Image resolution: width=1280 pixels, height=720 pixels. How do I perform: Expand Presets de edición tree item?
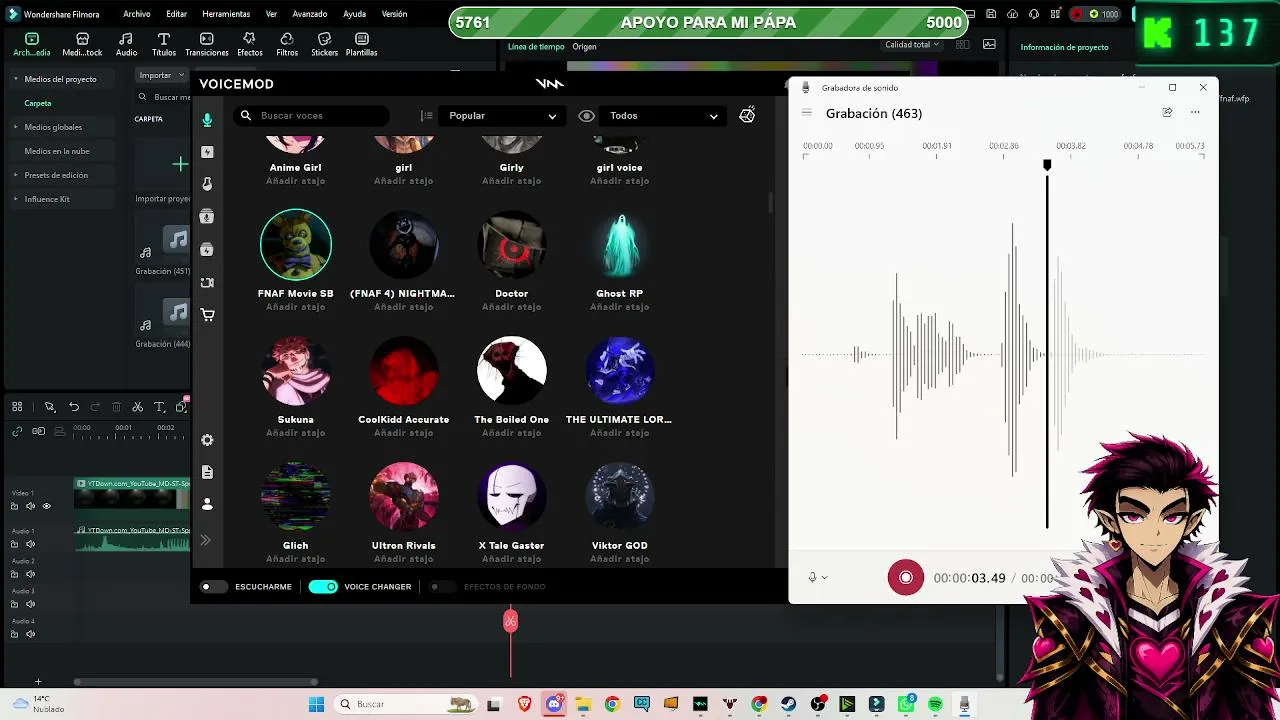[16, 175]
